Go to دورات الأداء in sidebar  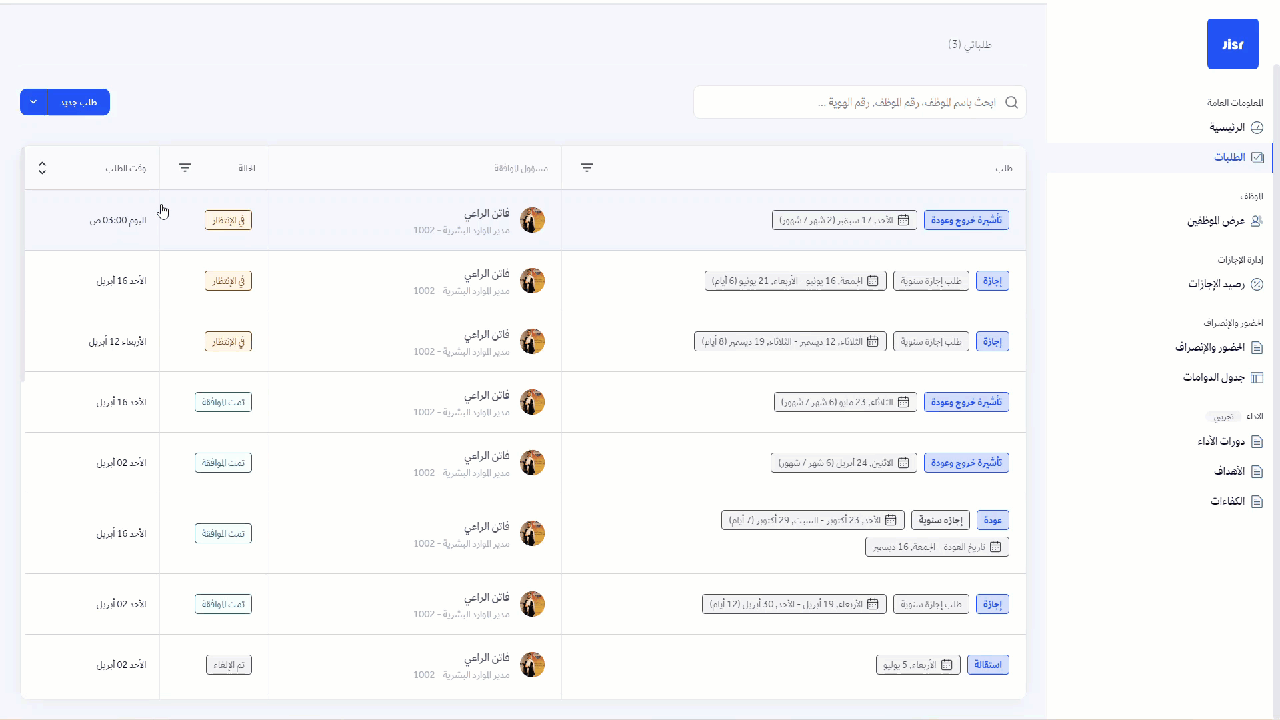(1220, 442)
